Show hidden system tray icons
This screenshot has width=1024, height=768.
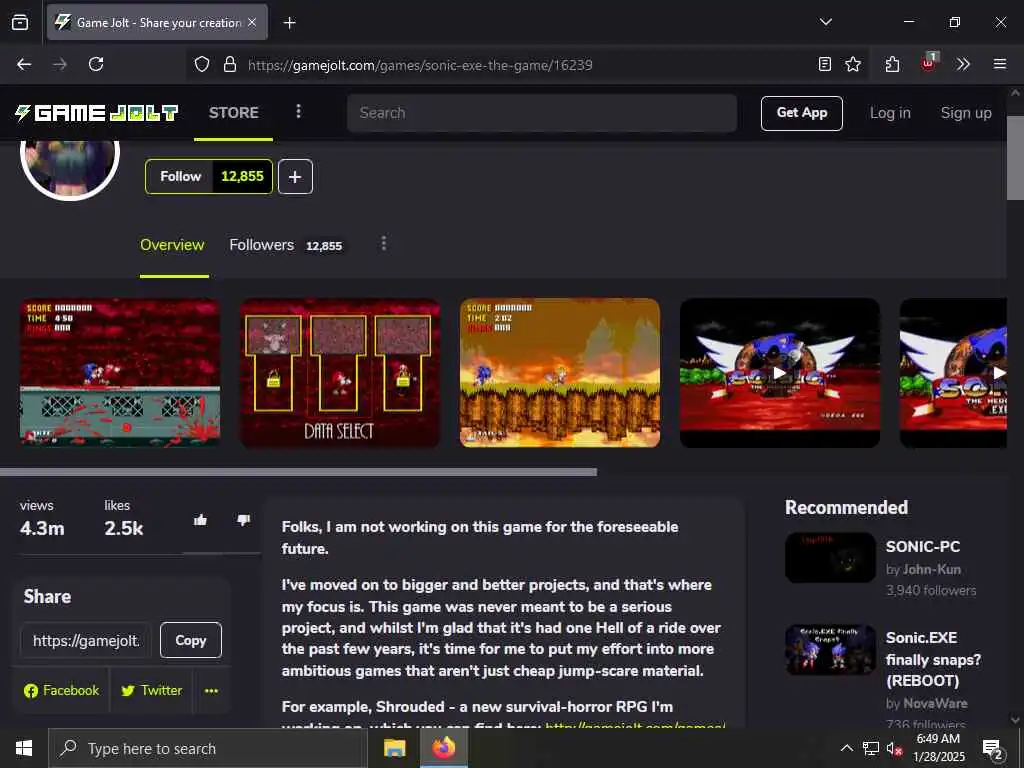click(x=846, y=748)
